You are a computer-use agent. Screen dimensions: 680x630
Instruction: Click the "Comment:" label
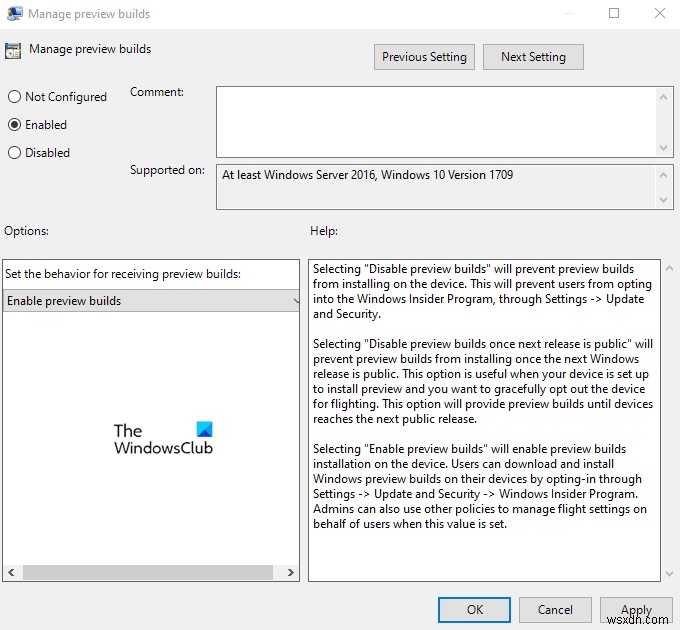pos(157,92)
